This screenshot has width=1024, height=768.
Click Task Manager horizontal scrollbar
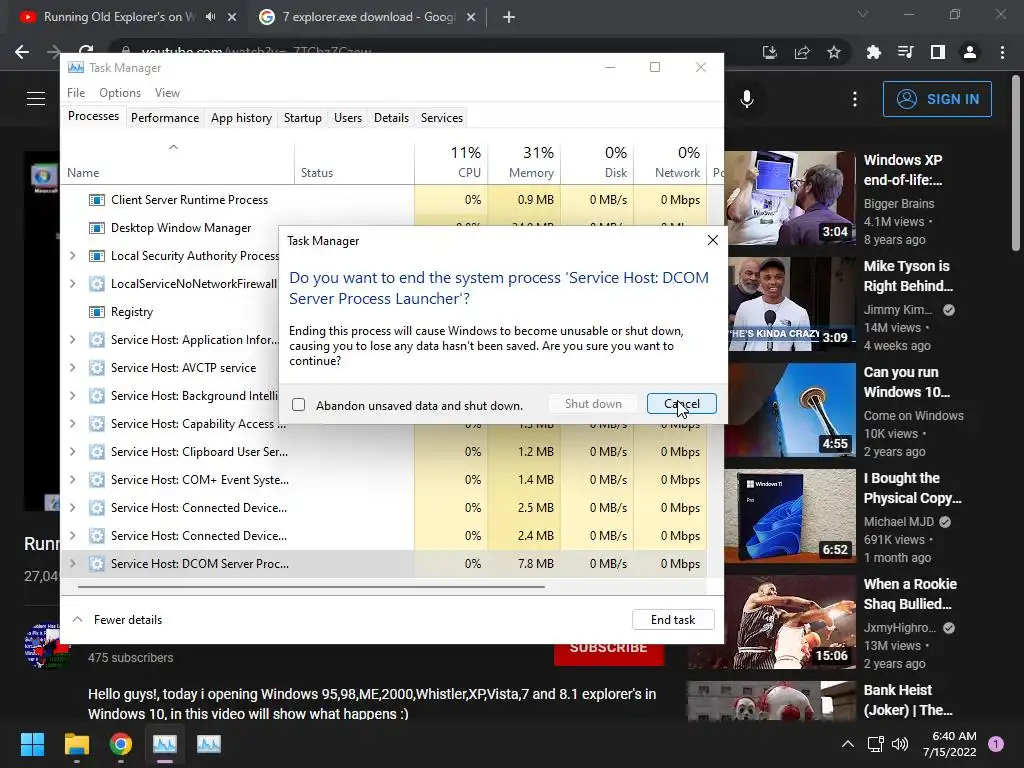311,586
